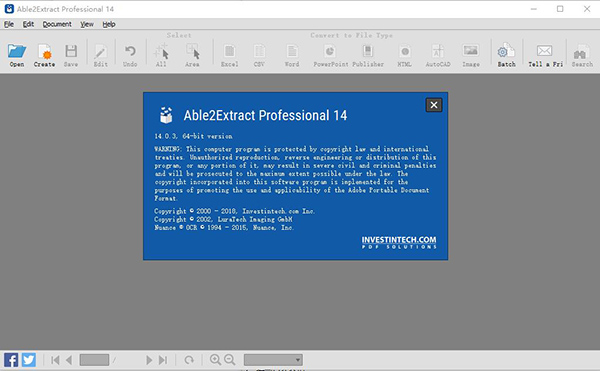Image resolution: width=600 pixels, height=371 pixels.
Task: Click the zoom out magnifier
Action: 230,360
